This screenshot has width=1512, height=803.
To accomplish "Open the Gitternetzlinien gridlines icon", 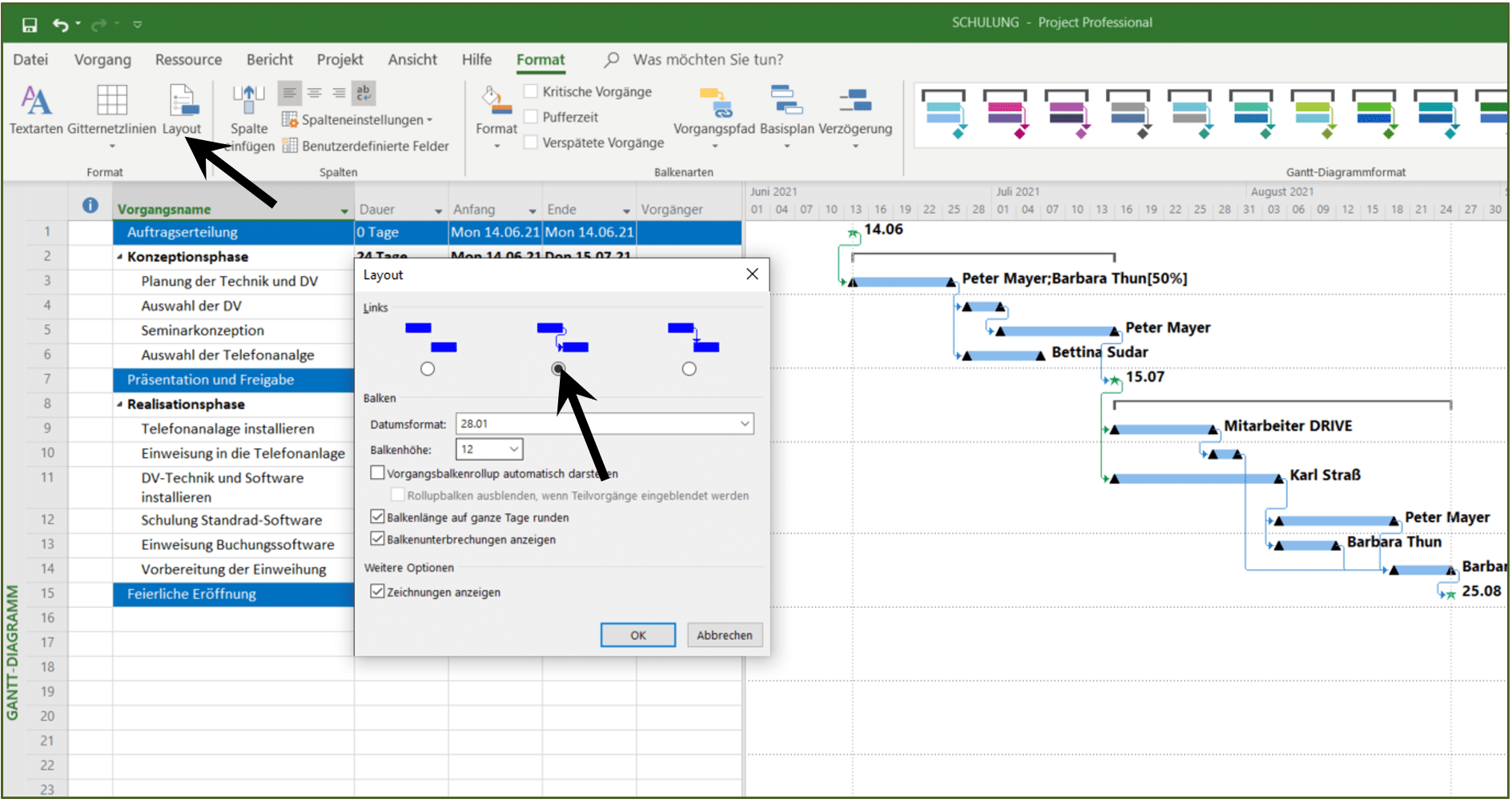I will click(x=112, y=101).
